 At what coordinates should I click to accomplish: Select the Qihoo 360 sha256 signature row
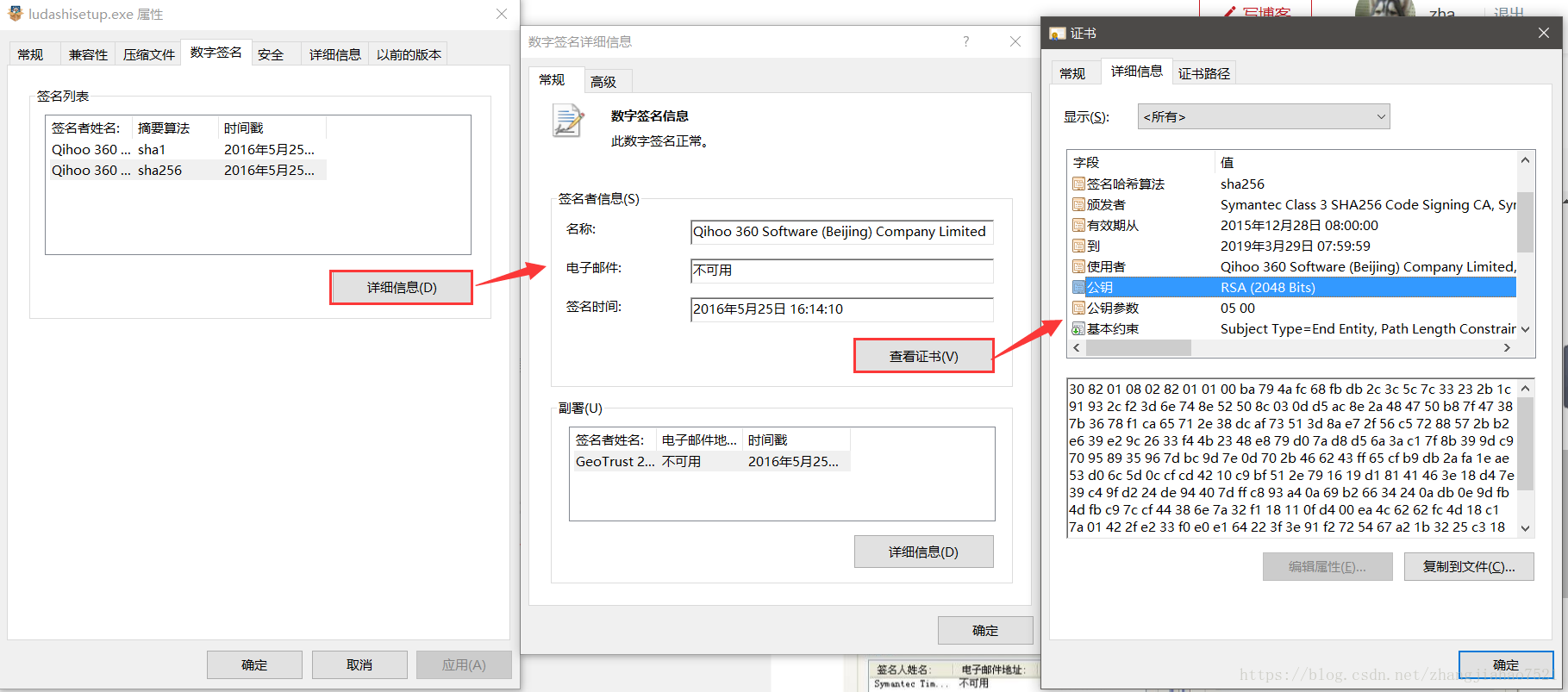[186, 170]
